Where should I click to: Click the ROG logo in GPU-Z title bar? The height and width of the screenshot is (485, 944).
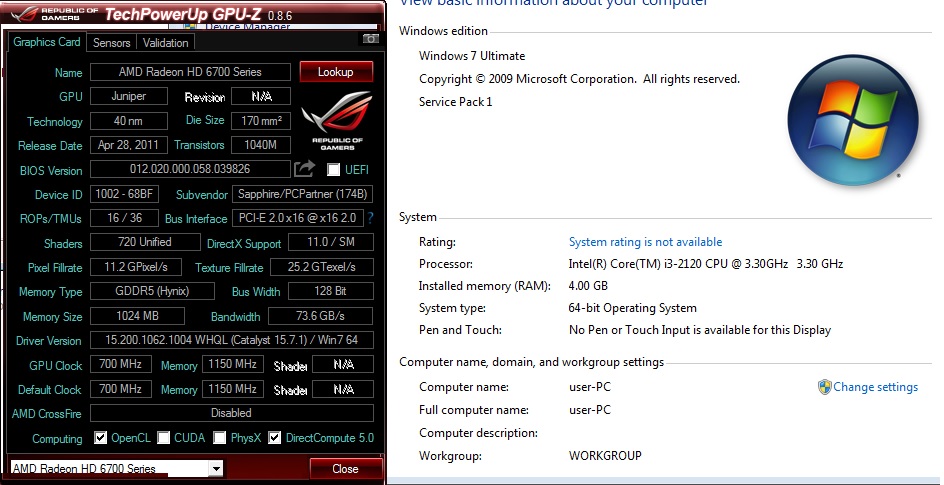pos(25,13)
